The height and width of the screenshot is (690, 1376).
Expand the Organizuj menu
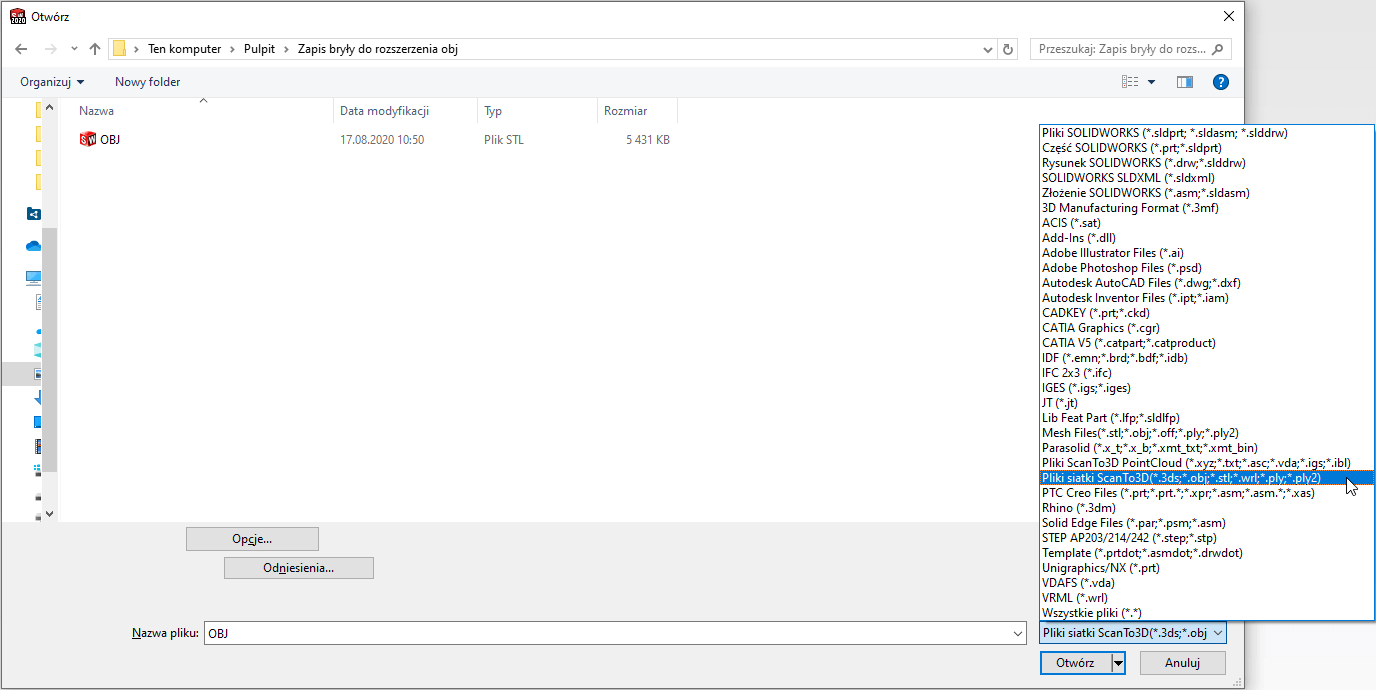pos(52,82)
